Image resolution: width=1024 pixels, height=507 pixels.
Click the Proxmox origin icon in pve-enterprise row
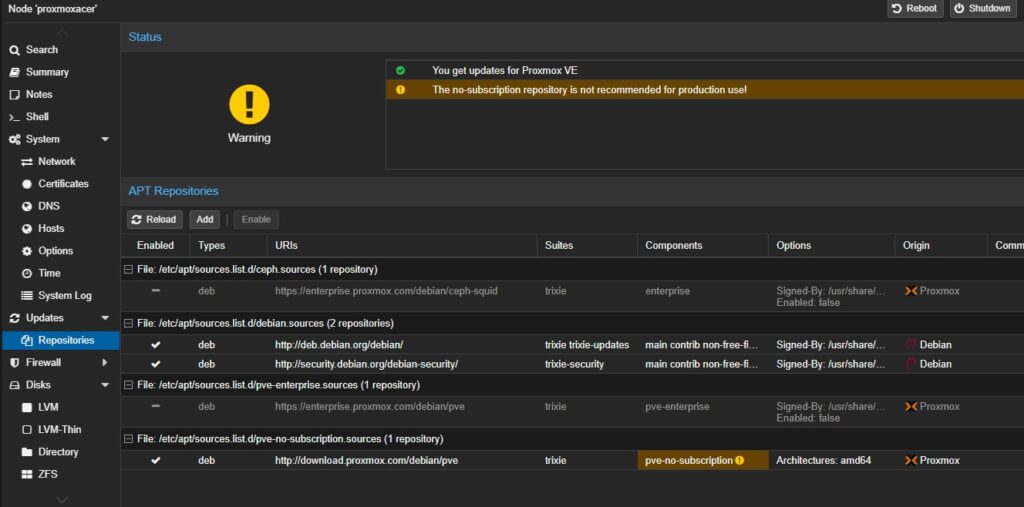pyautogui.click(x=911, y=406)
